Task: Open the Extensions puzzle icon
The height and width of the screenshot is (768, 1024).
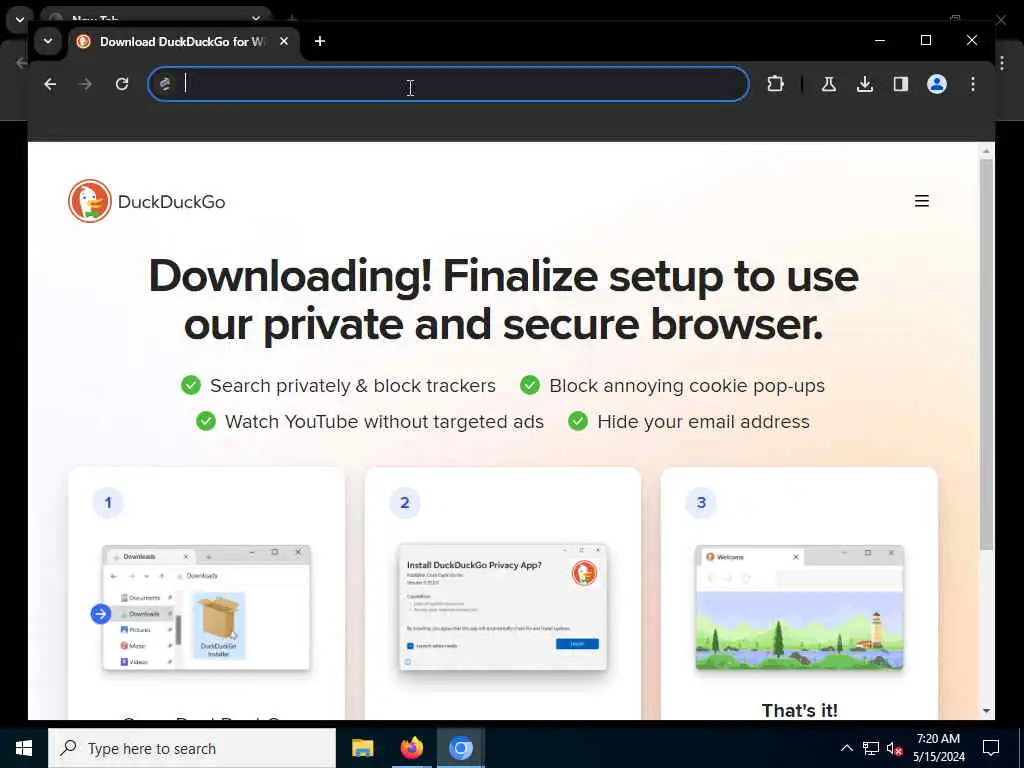Action: point(775,84)
